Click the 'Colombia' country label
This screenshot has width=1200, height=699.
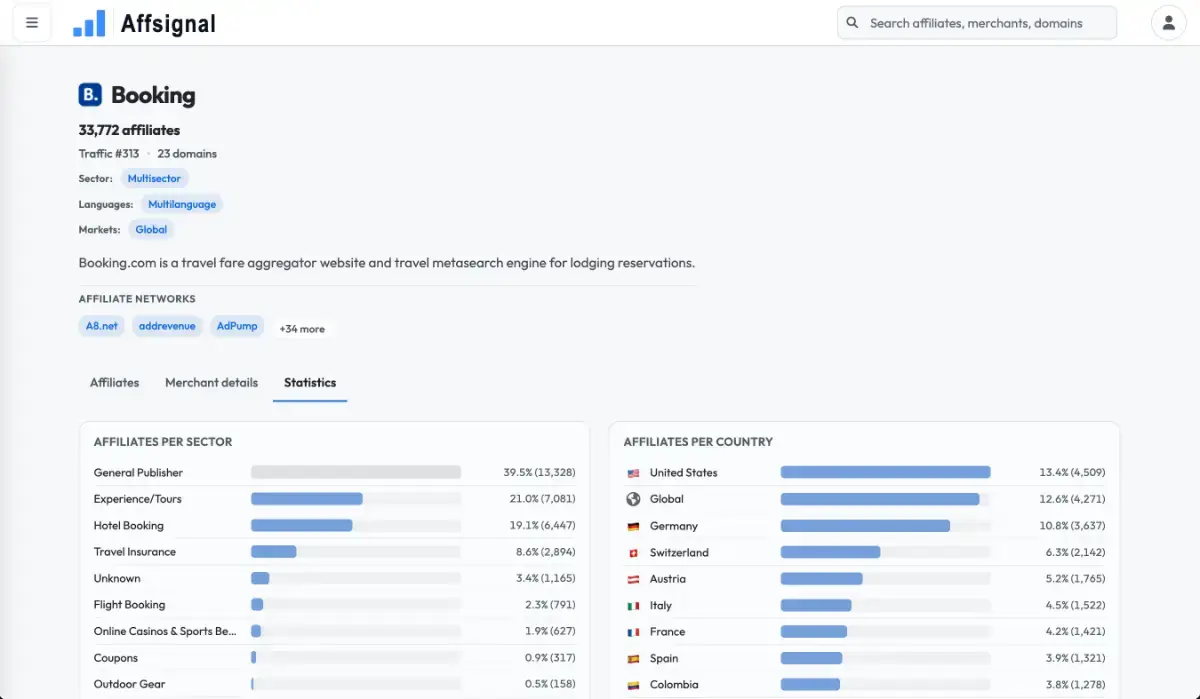(x=674, y=685)
